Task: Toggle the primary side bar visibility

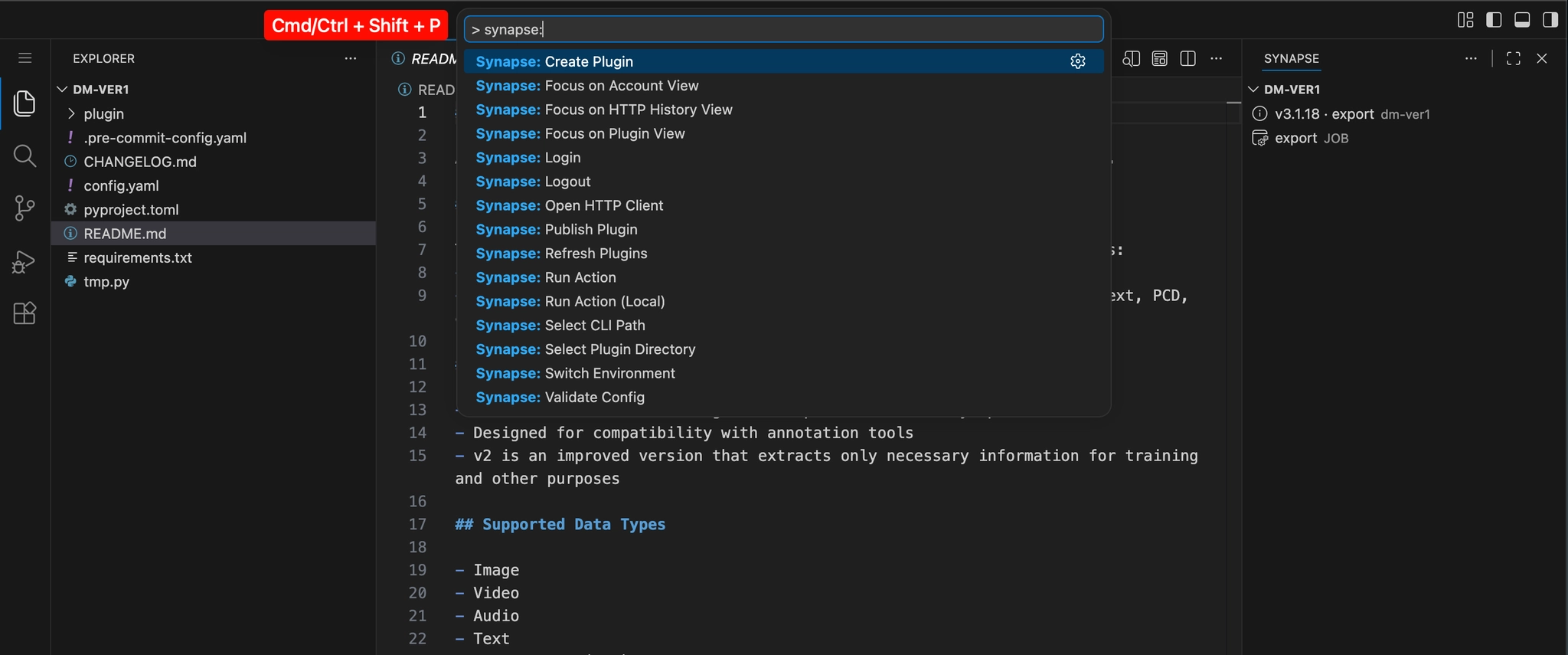Action: tap(1494, 20)
